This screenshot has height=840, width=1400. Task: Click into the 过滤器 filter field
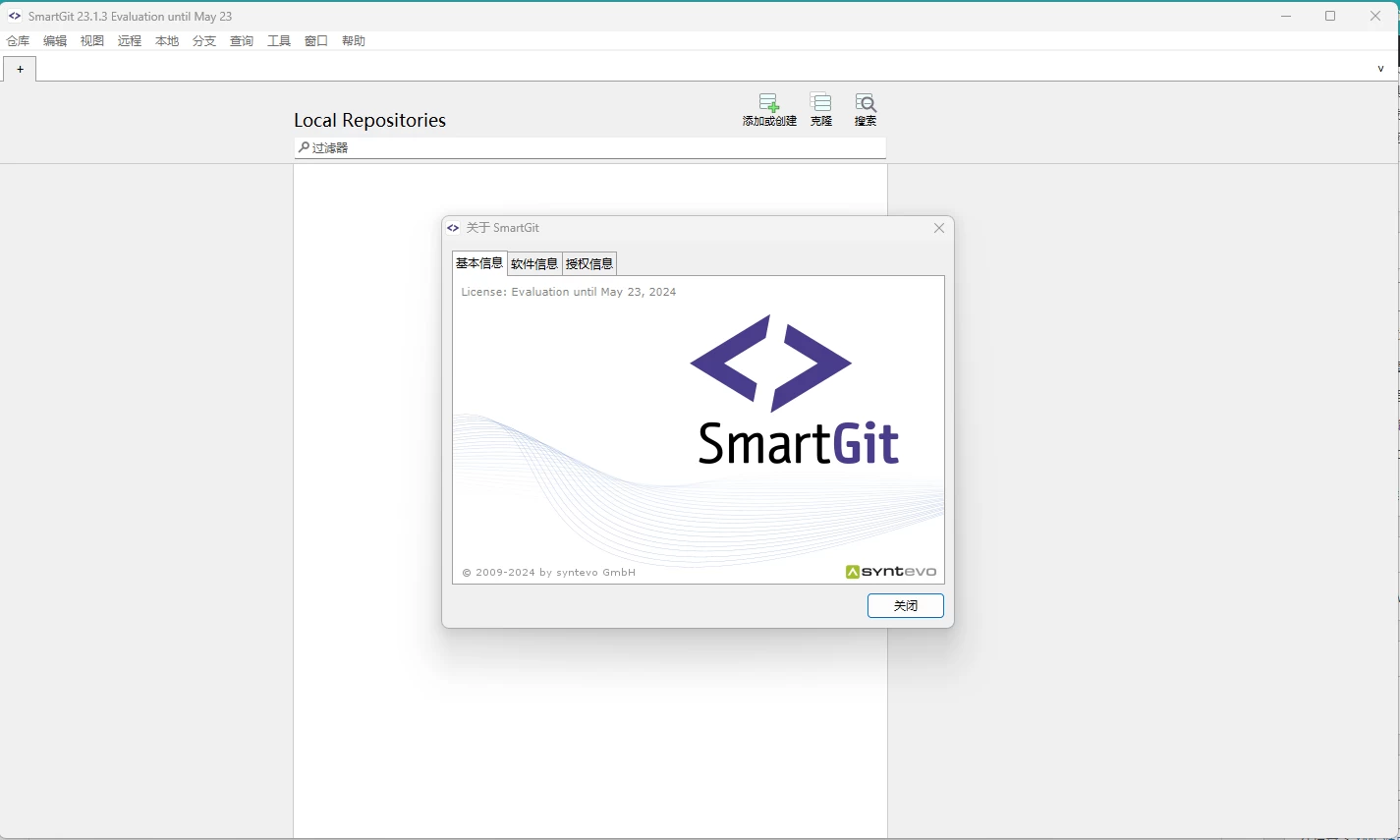coord(589,147)
